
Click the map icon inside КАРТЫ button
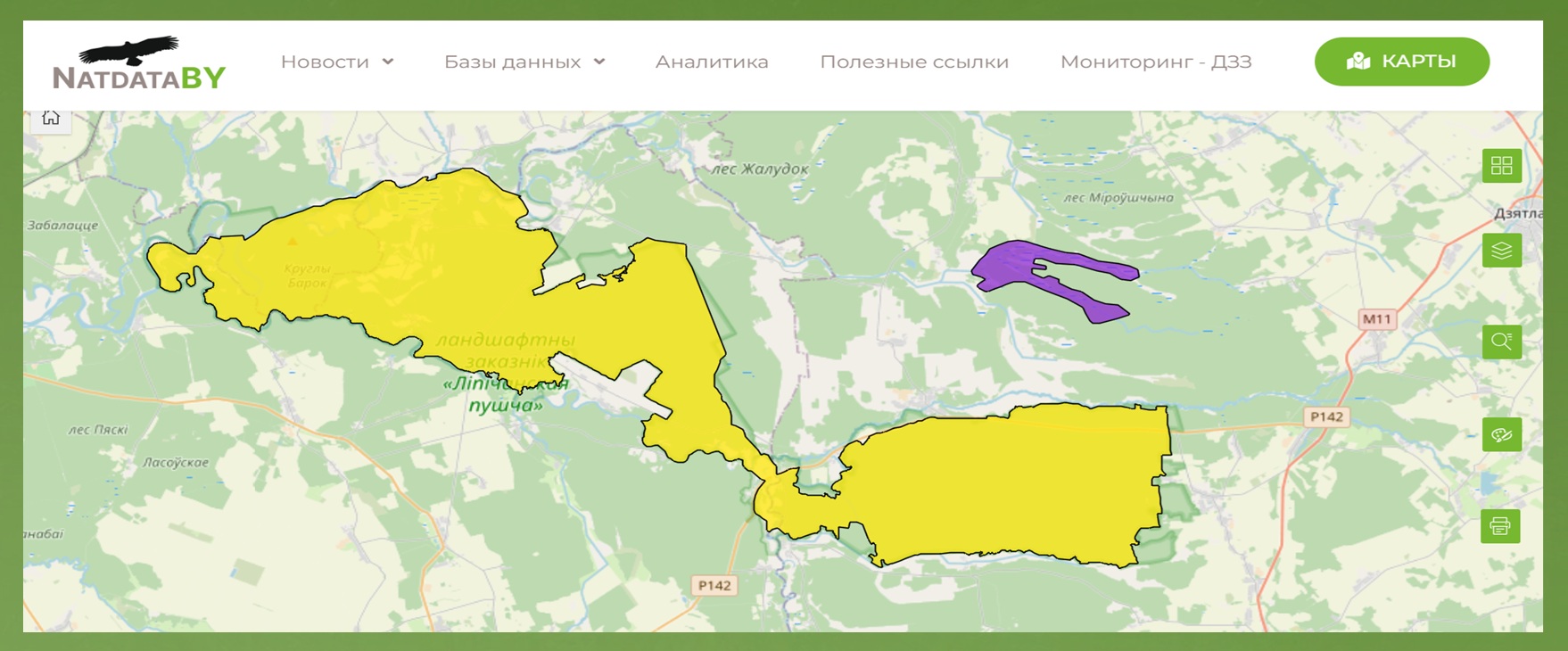1358,62
